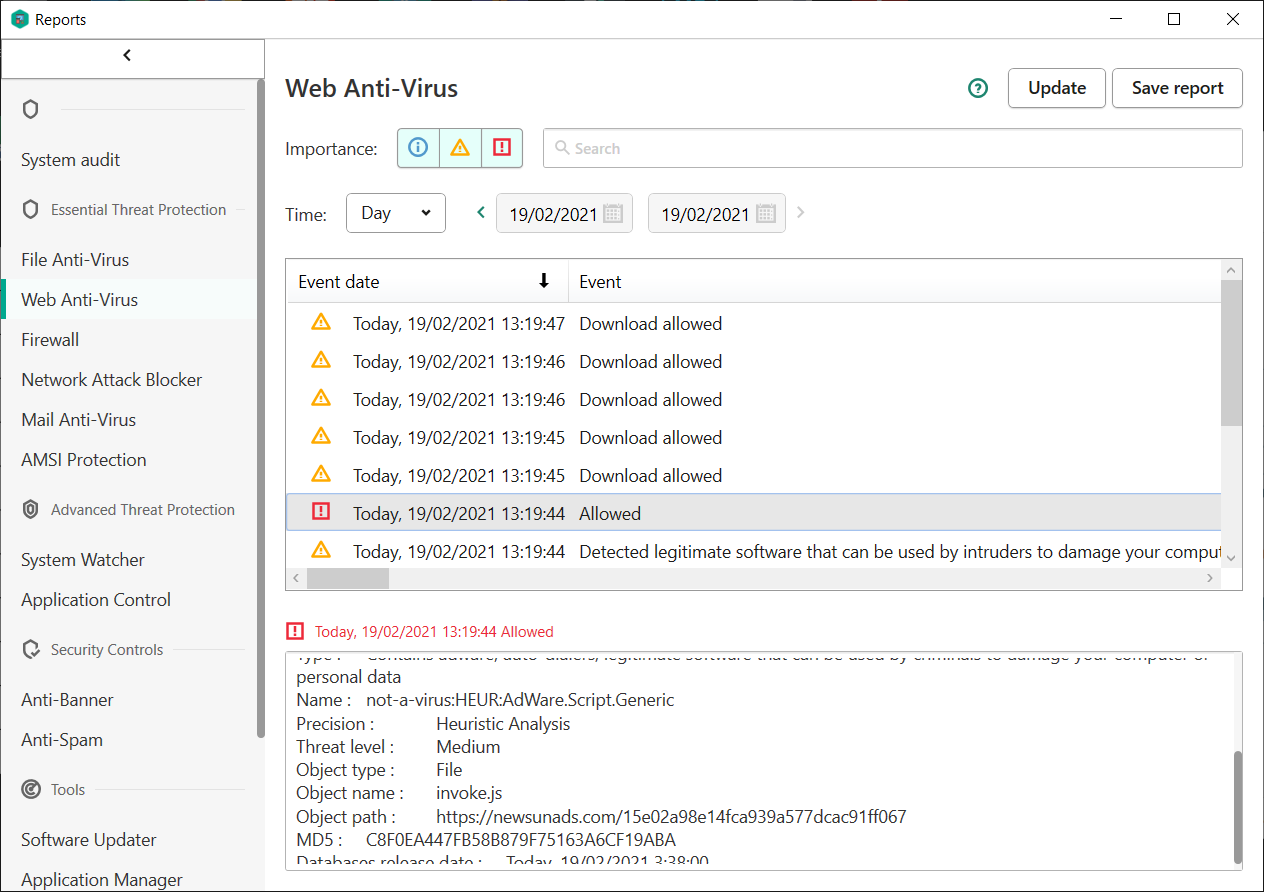Open the calendar on the start date field
The height and width of the screenshot is (892, 1264).
click(613, 213)
